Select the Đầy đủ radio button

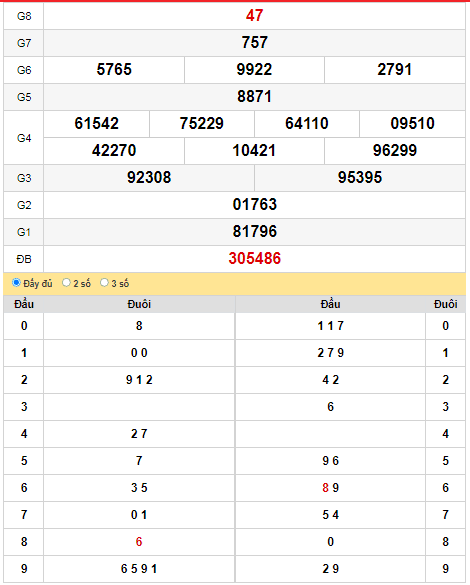tap(16, 282)
